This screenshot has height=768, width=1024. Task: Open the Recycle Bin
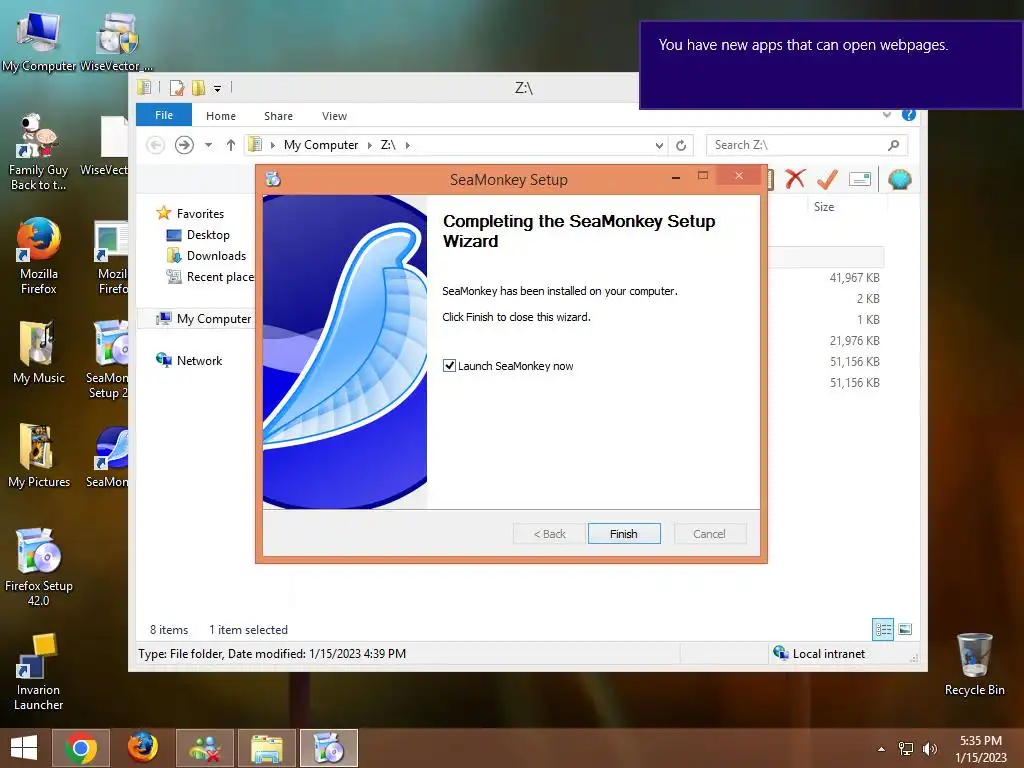tap(974, 664)
